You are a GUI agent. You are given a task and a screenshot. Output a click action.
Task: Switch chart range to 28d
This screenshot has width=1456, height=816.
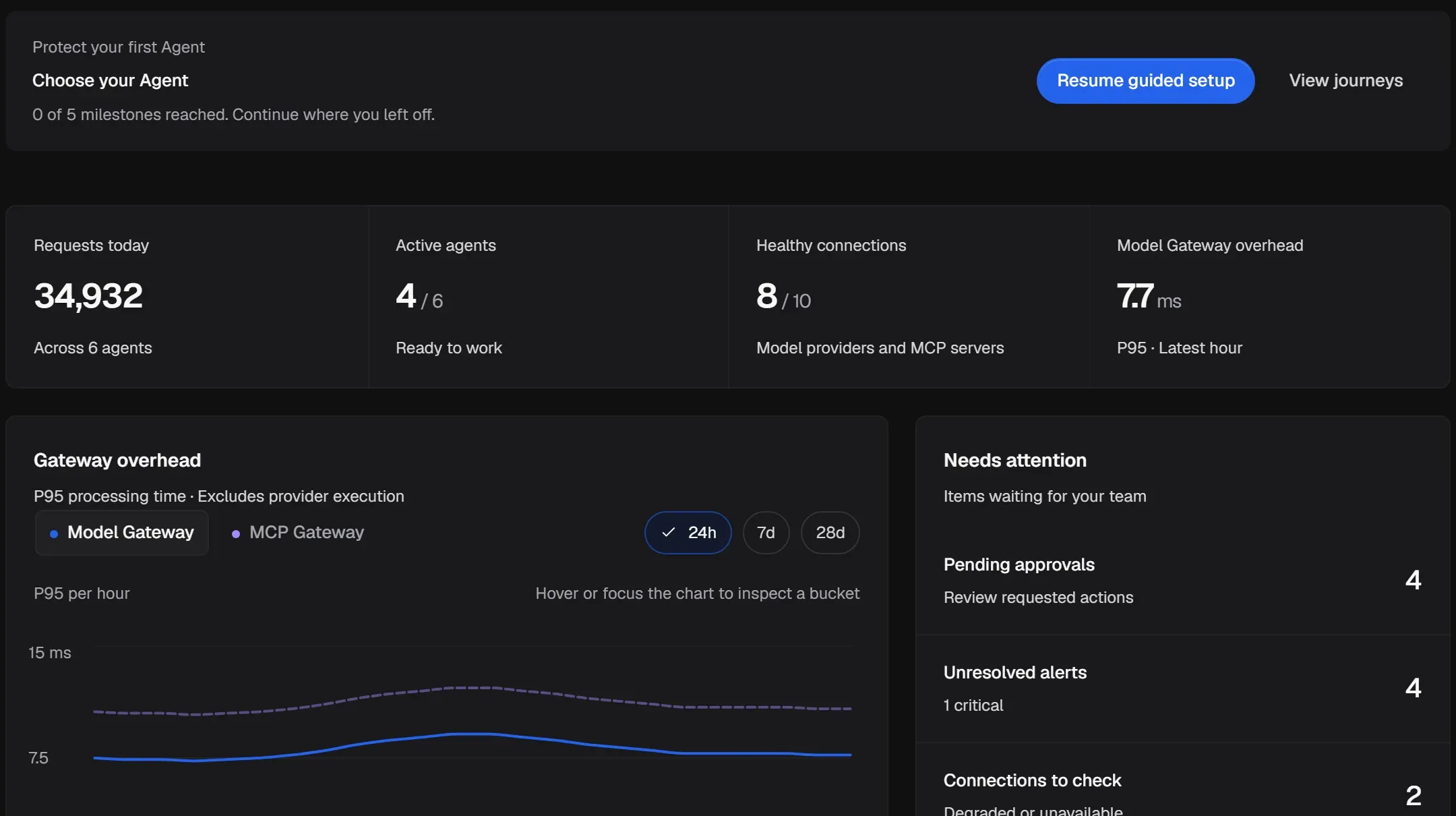tap(830, 533)
